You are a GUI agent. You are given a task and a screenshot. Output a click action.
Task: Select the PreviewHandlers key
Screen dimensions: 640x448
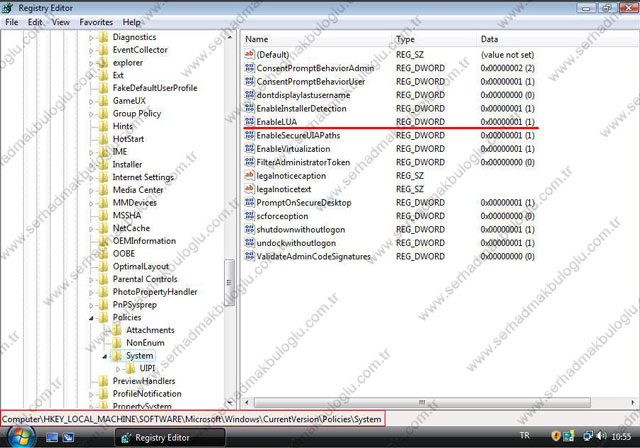tap(144, 381)
